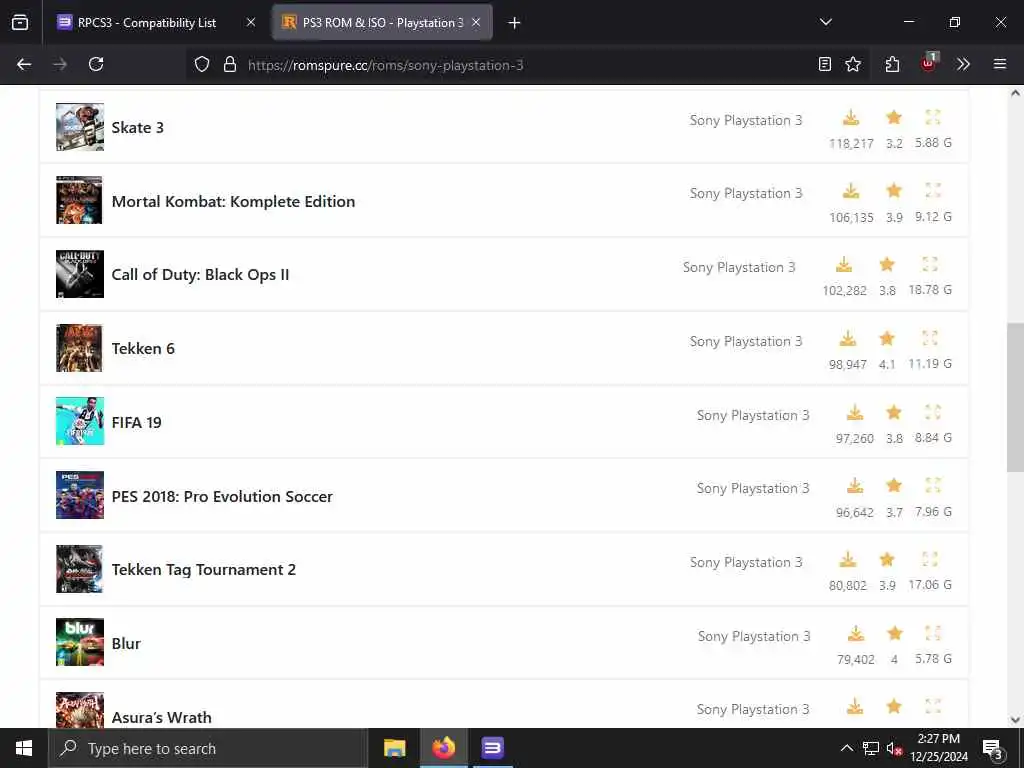Click download icon for Mortal Kombat: Komplete Edition
Image resolution: width=1024 pixels, height=768 pixels.
(x=851, y=191)
